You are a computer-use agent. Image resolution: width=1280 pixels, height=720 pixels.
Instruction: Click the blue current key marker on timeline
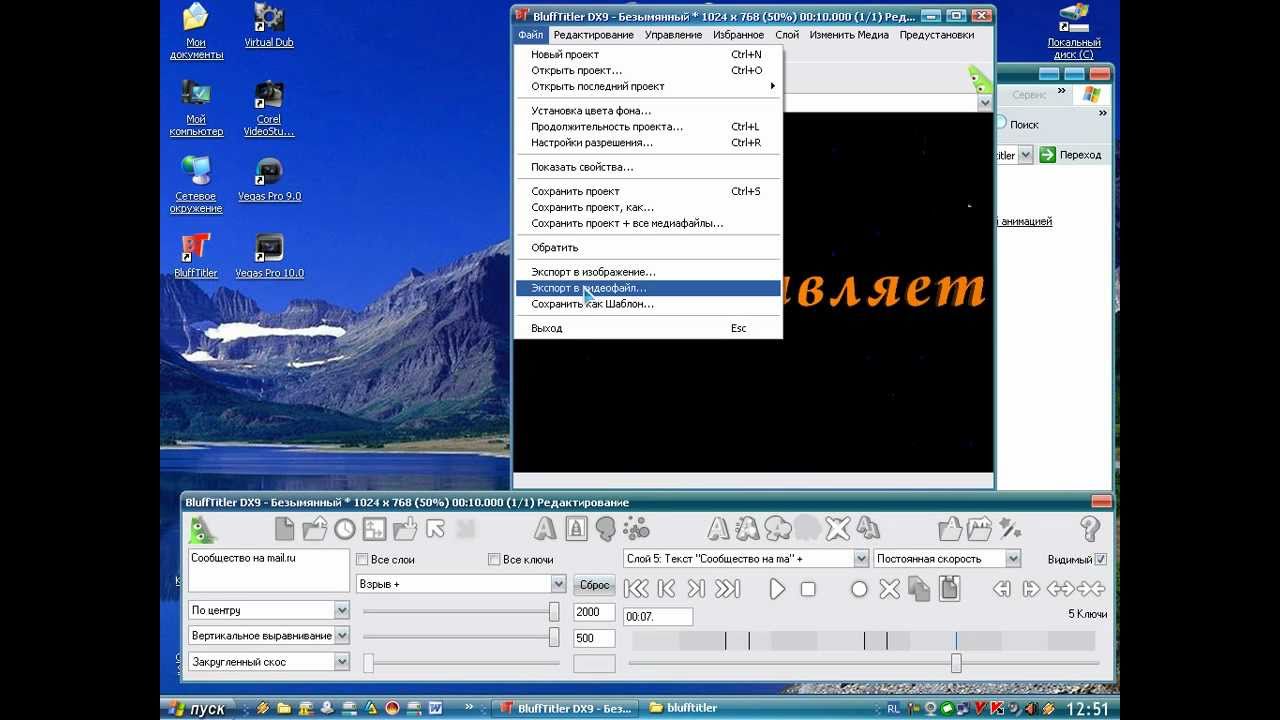pos(956,641)
